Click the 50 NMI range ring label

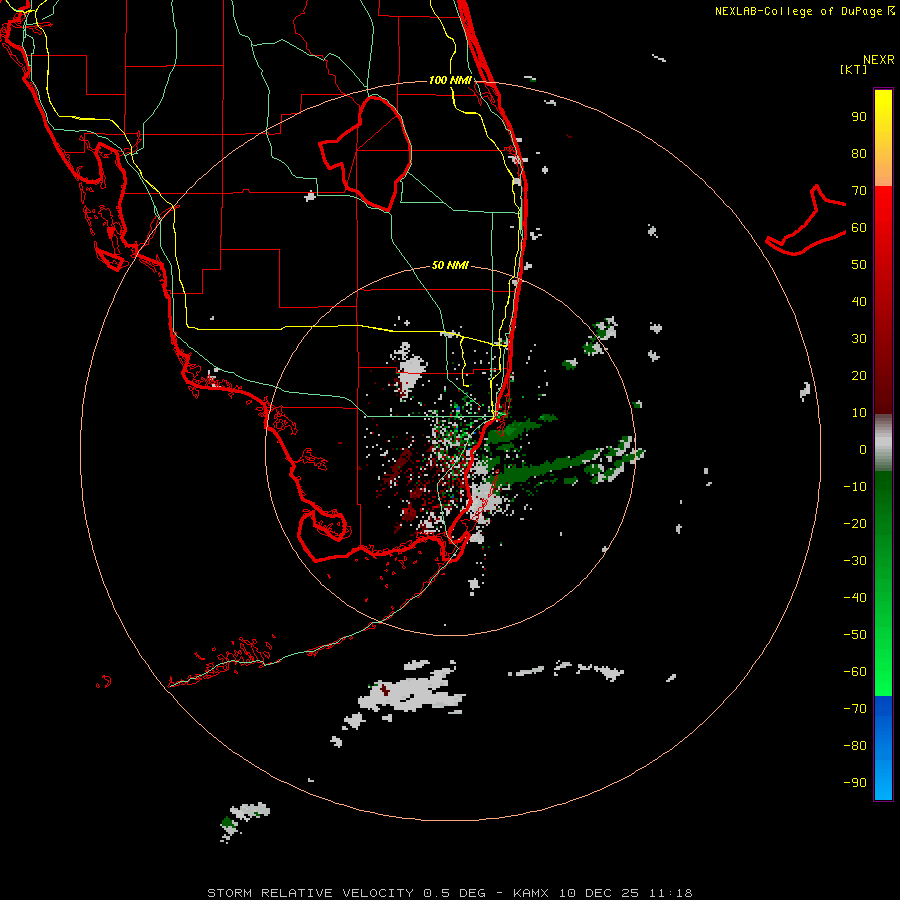click(450, 265)
